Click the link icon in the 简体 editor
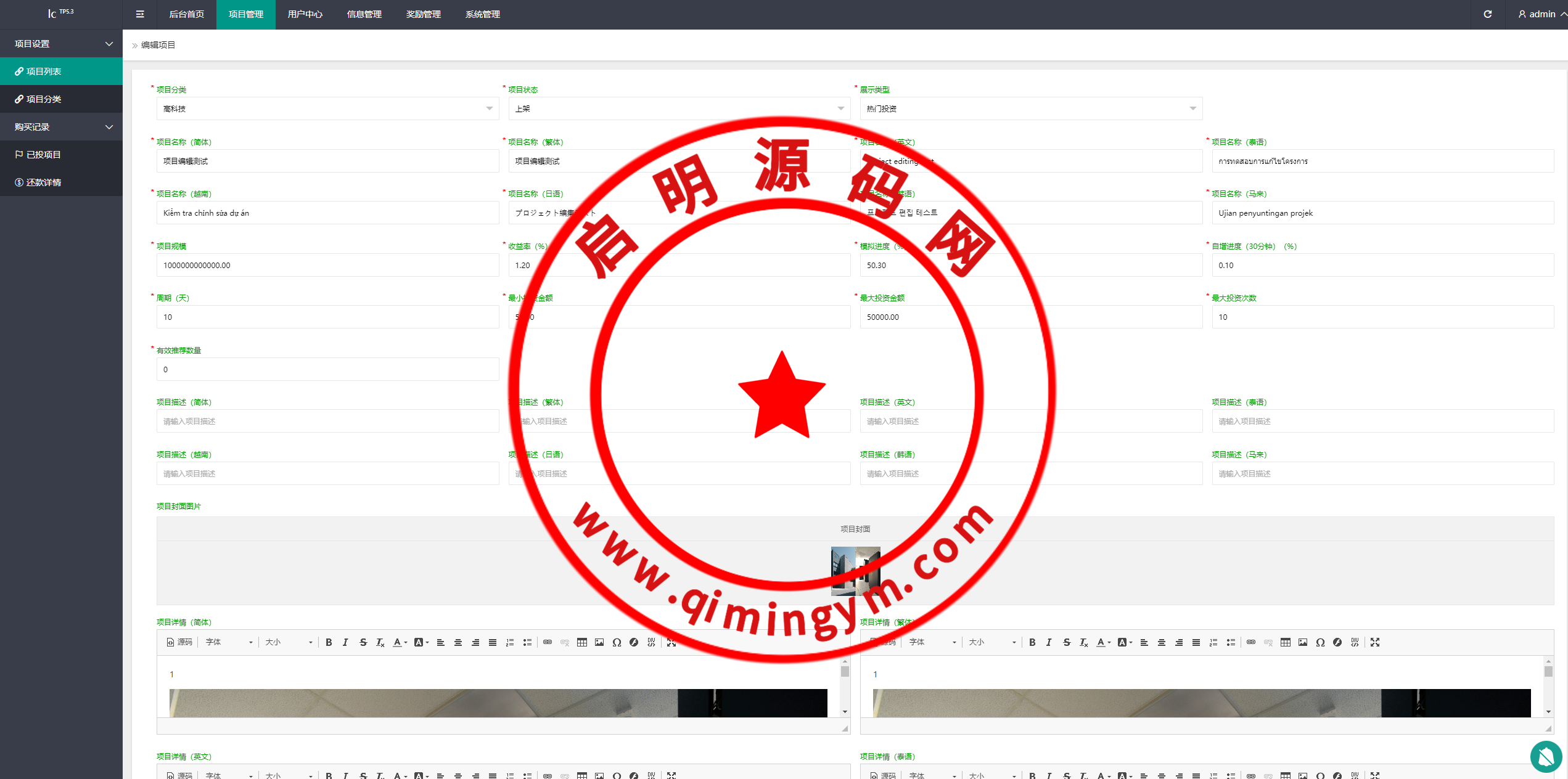This screenshot has width=1568, height=779. pos(547,642)
